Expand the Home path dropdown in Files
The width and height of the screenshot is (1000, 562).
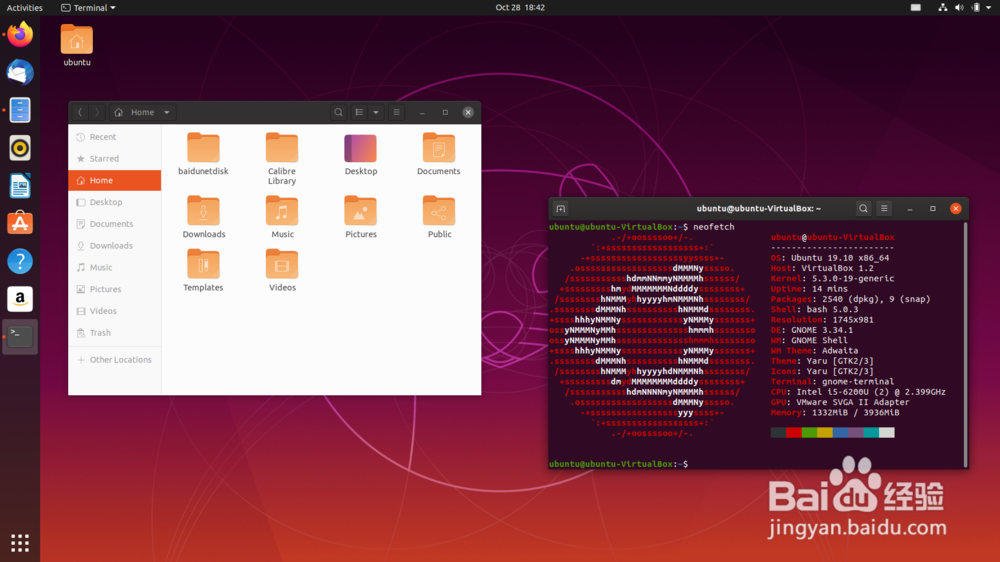pyautogui.click(x=166, y=112)
